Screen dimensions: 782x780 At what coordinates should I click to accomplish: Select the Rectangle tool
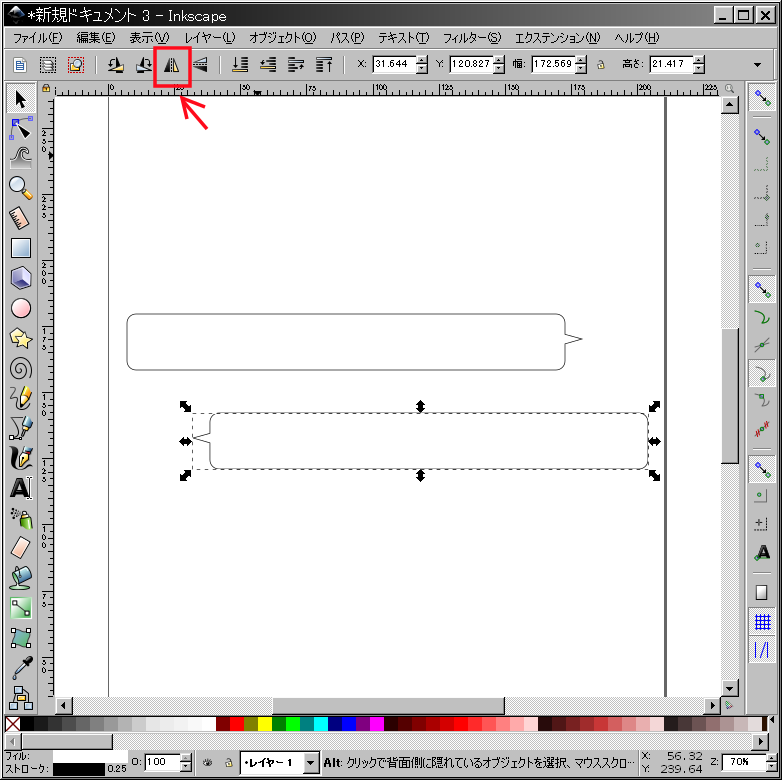20,248
